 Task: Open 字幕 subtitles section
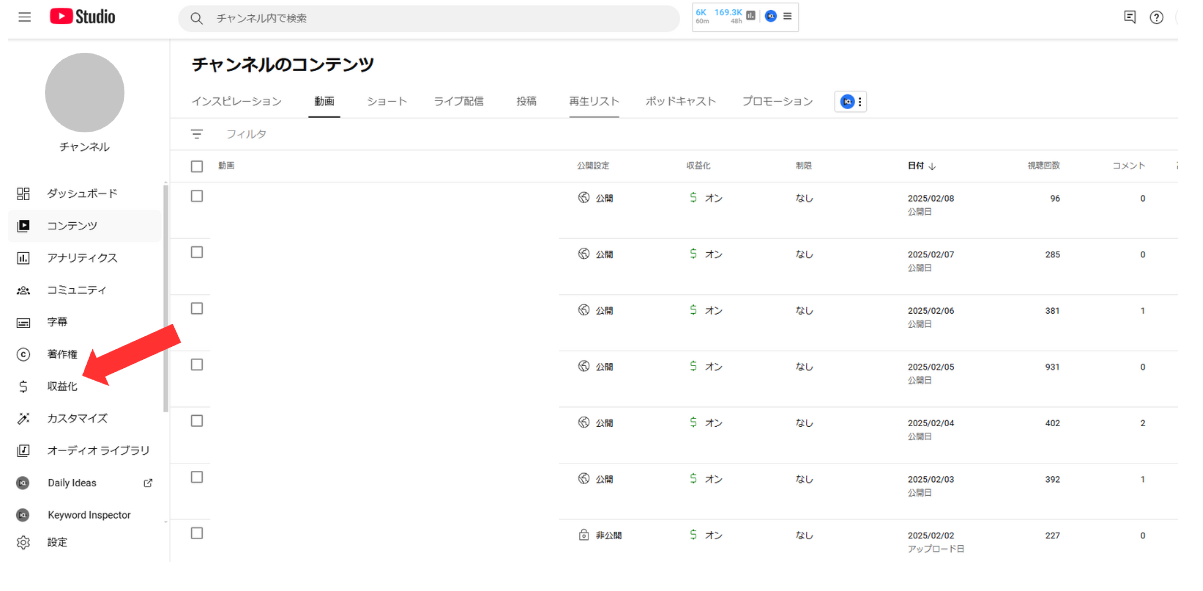coord(57,322)
